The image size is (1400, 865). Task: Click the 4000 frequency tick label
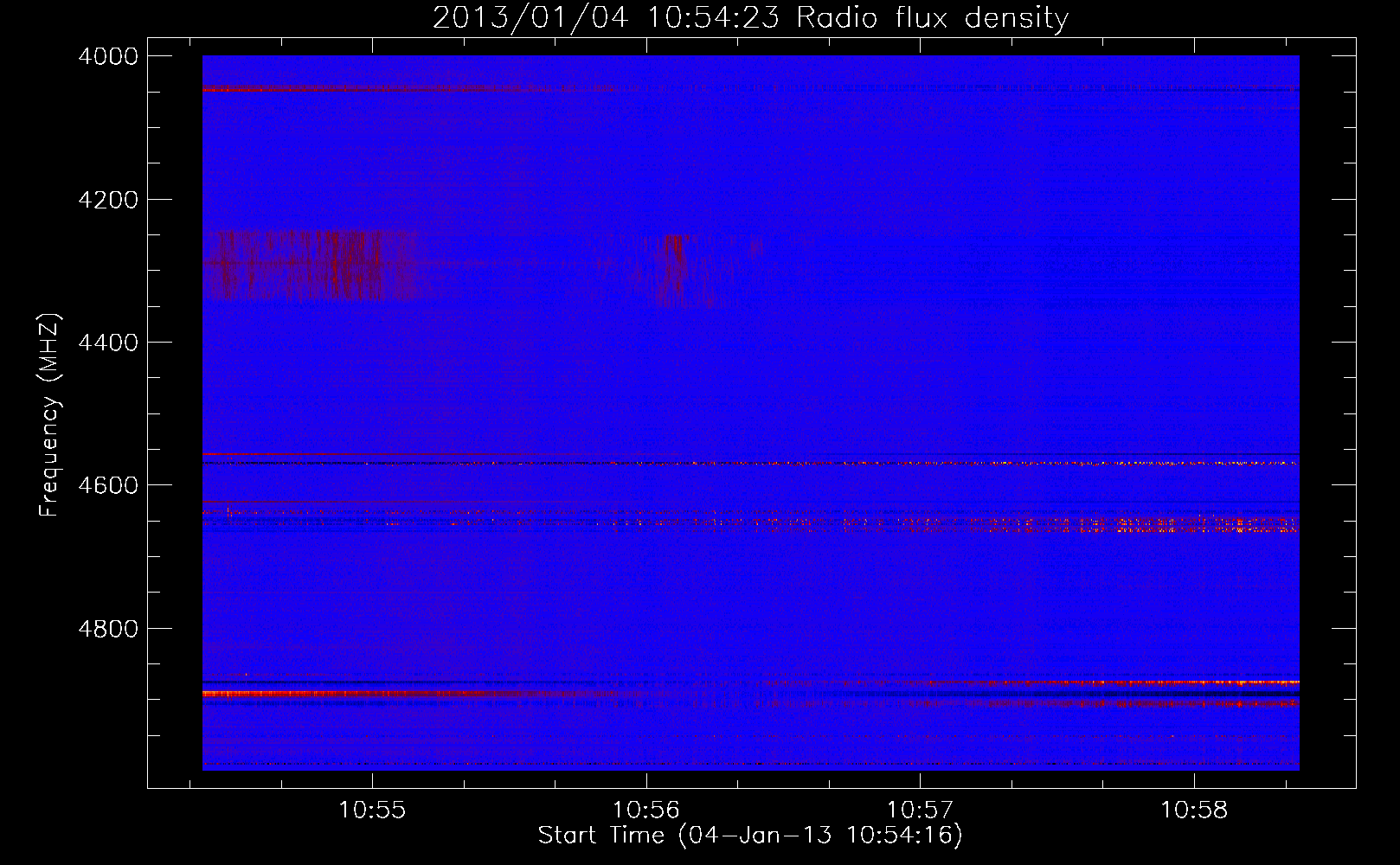(108, 56)
